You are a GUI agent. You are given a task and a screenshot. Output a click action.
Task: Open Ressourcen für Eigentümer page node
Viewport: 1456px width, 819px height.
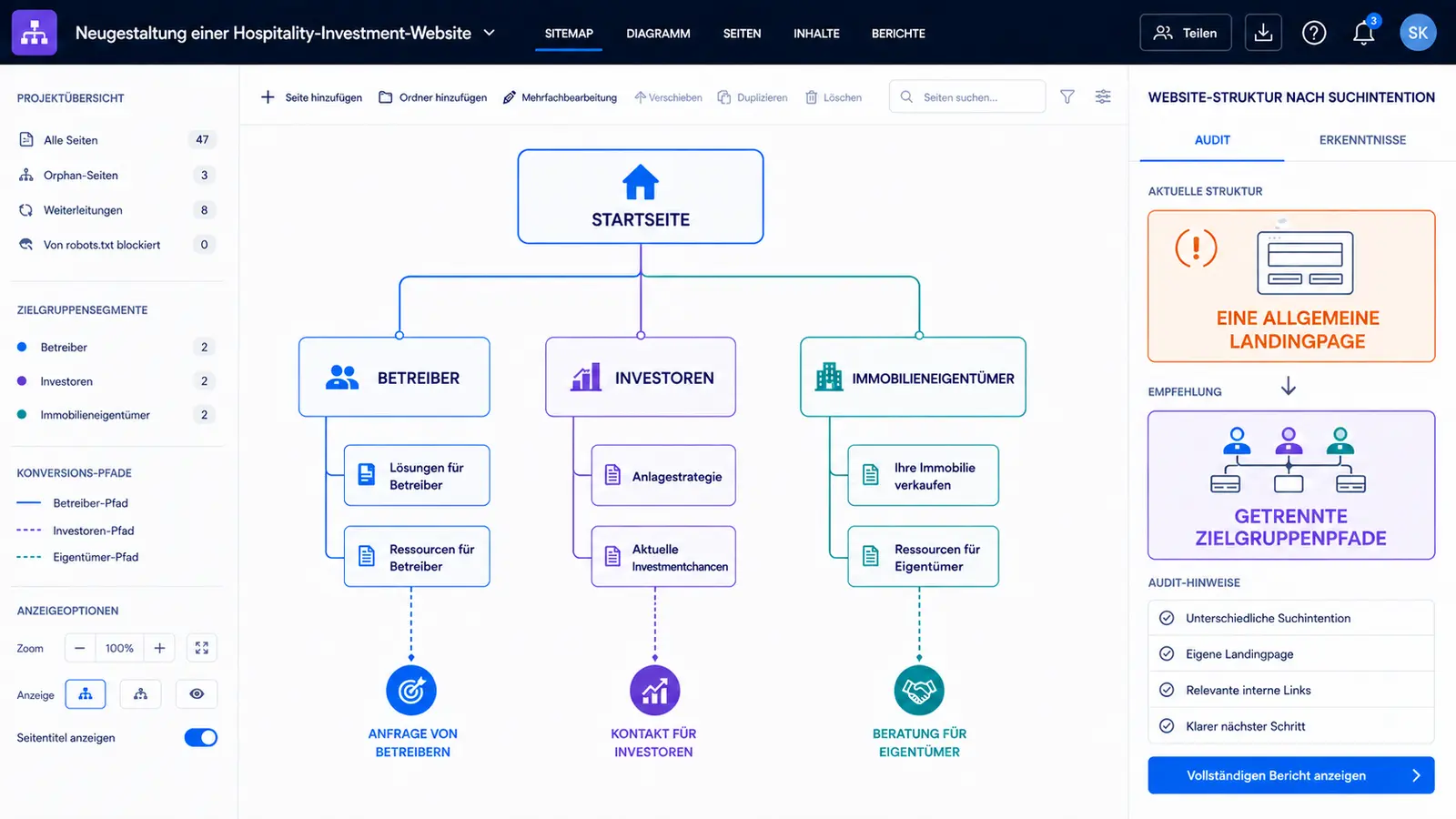point(923,556)
